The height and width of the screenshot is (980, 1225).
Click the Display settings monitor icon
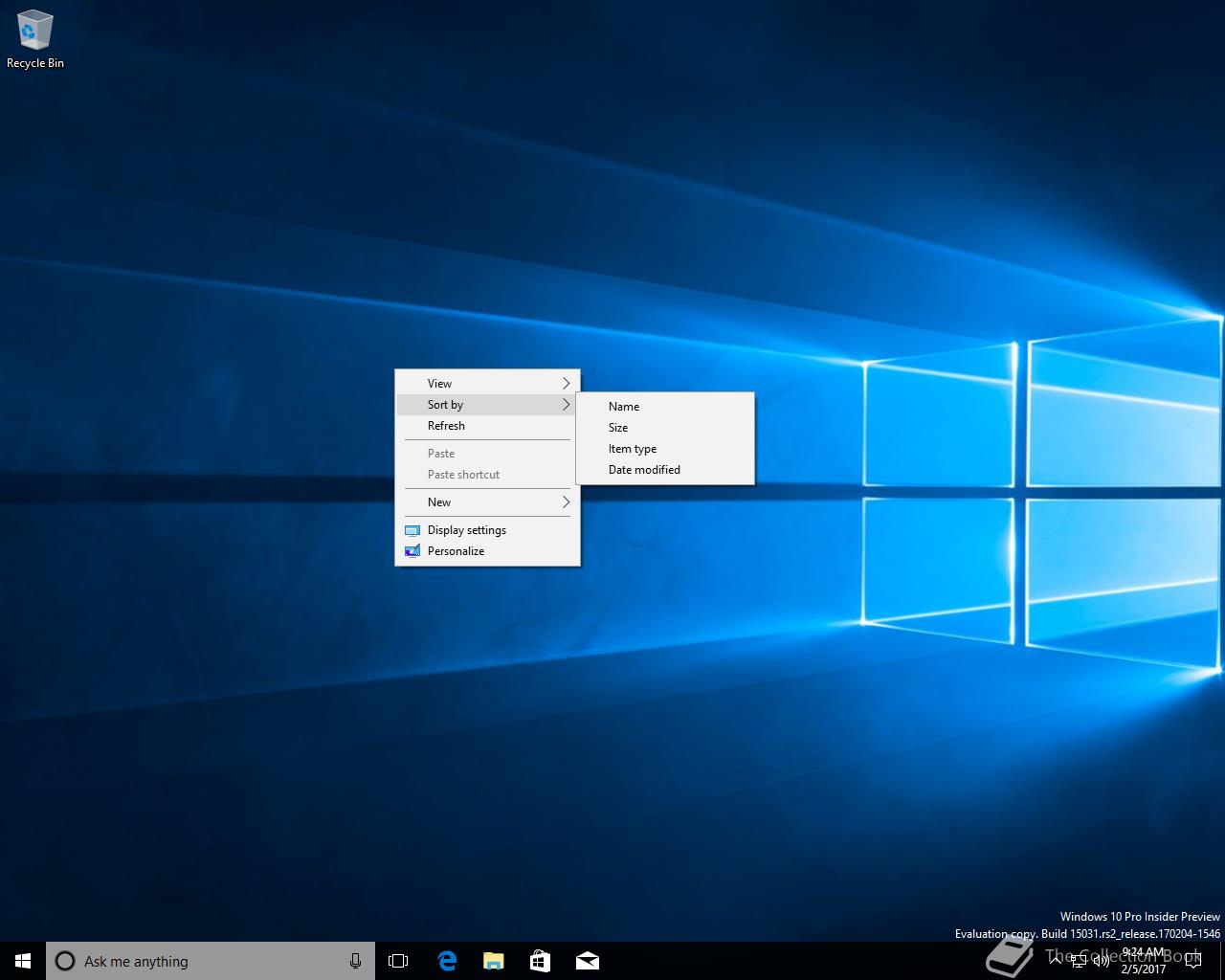pos(412,530)
